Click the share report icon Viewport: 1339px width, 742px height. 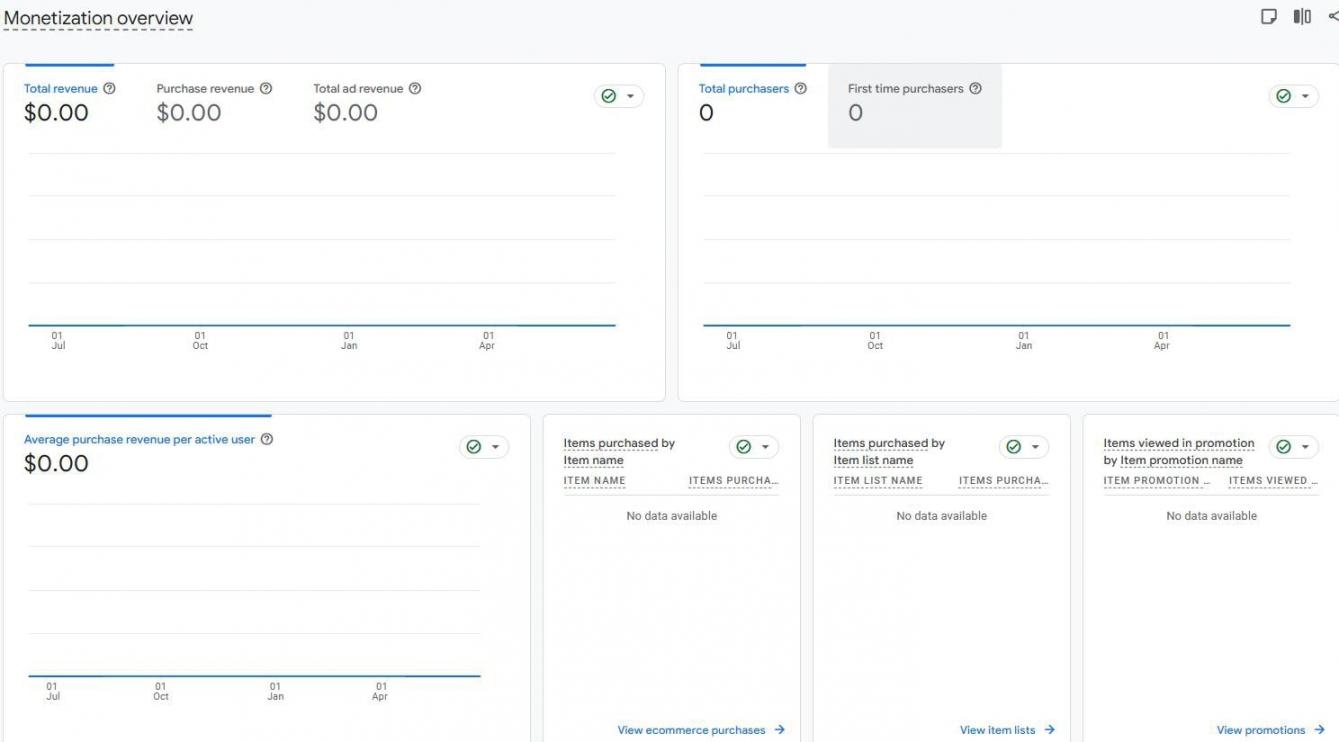point(1332,17)
